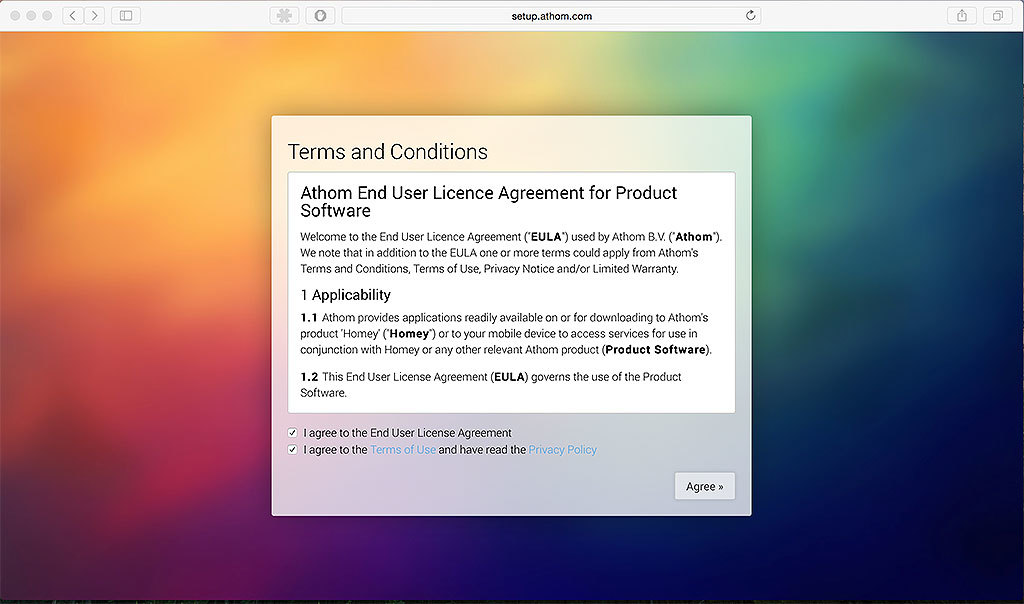Click the "1 Applicability" section heading
Screen dimensions: 1024x604
coord(345,294)
